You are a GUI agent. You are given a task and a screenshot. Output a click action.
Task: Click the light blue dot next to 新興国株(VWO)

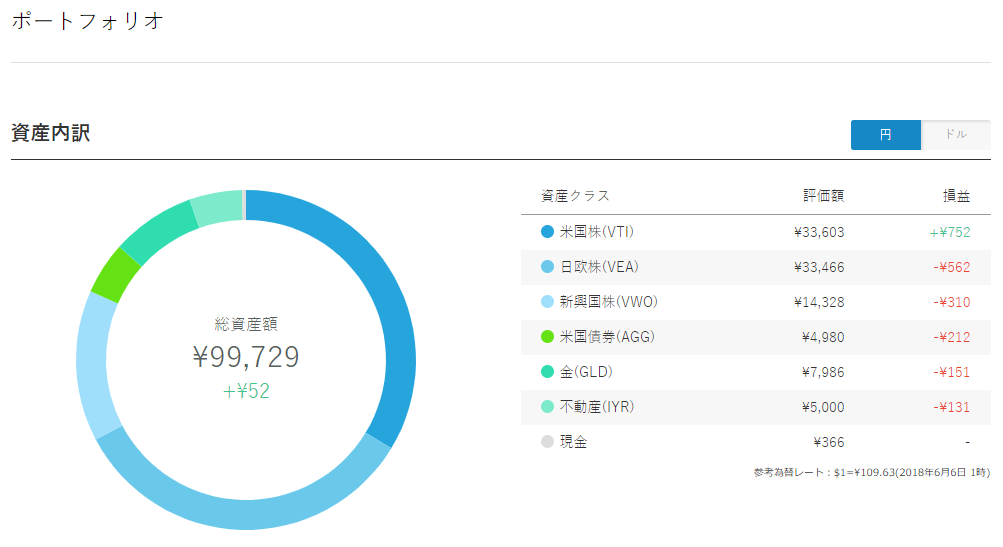point(547,302)
